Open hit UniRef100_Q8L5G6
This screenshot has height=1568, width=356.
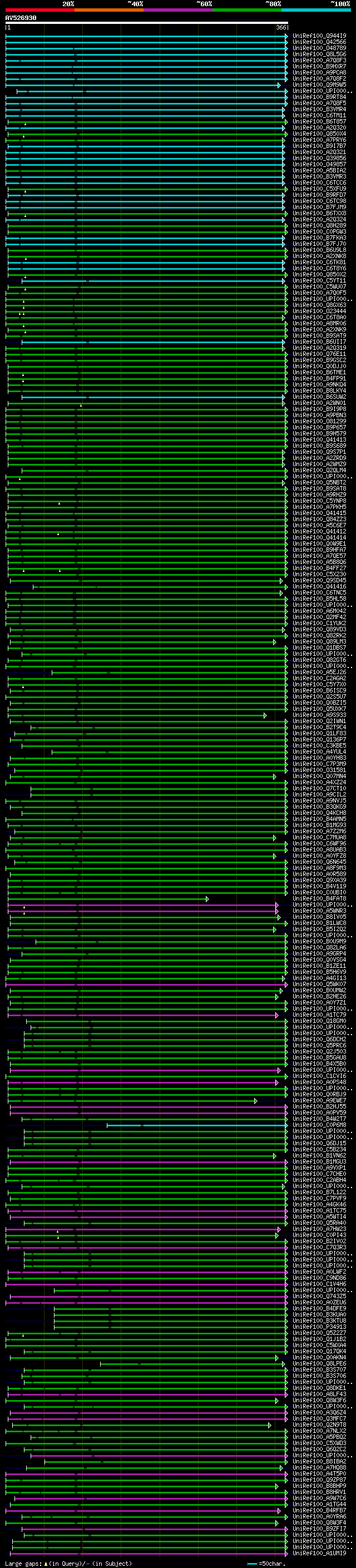click(x=319, y=54)
